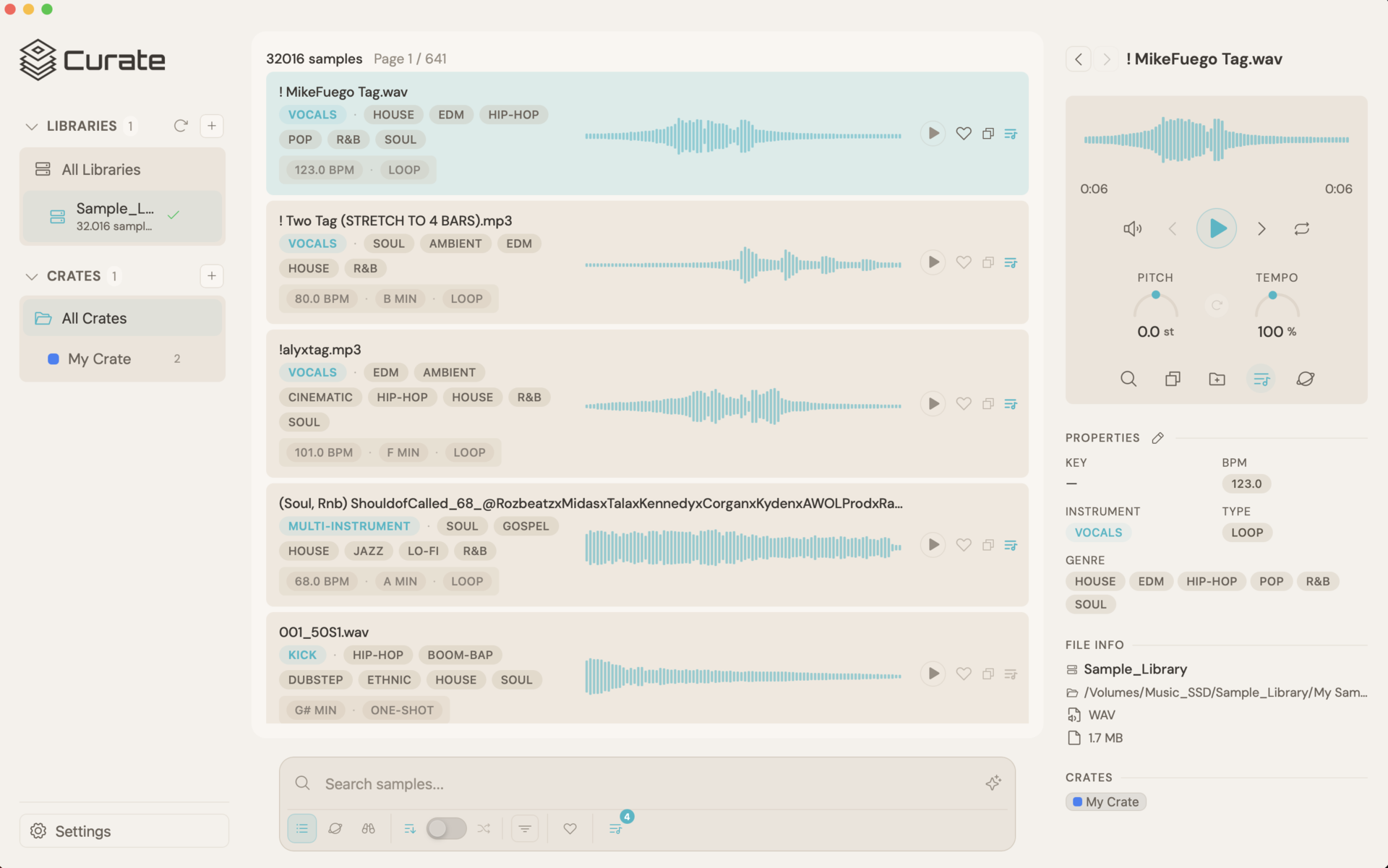Focus the Search samples field
Image resolution: width=1388 pixels, height=868 pixels.
click(x=647, y=784)
